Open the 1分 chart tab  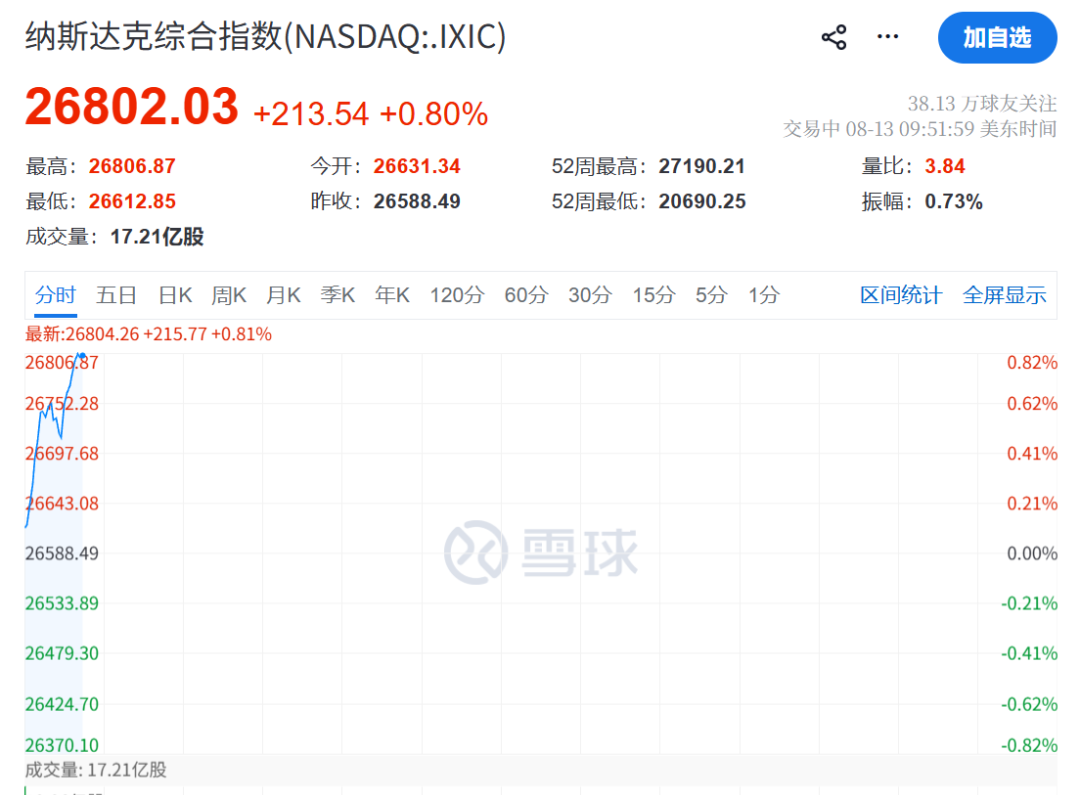coord(764,295)
